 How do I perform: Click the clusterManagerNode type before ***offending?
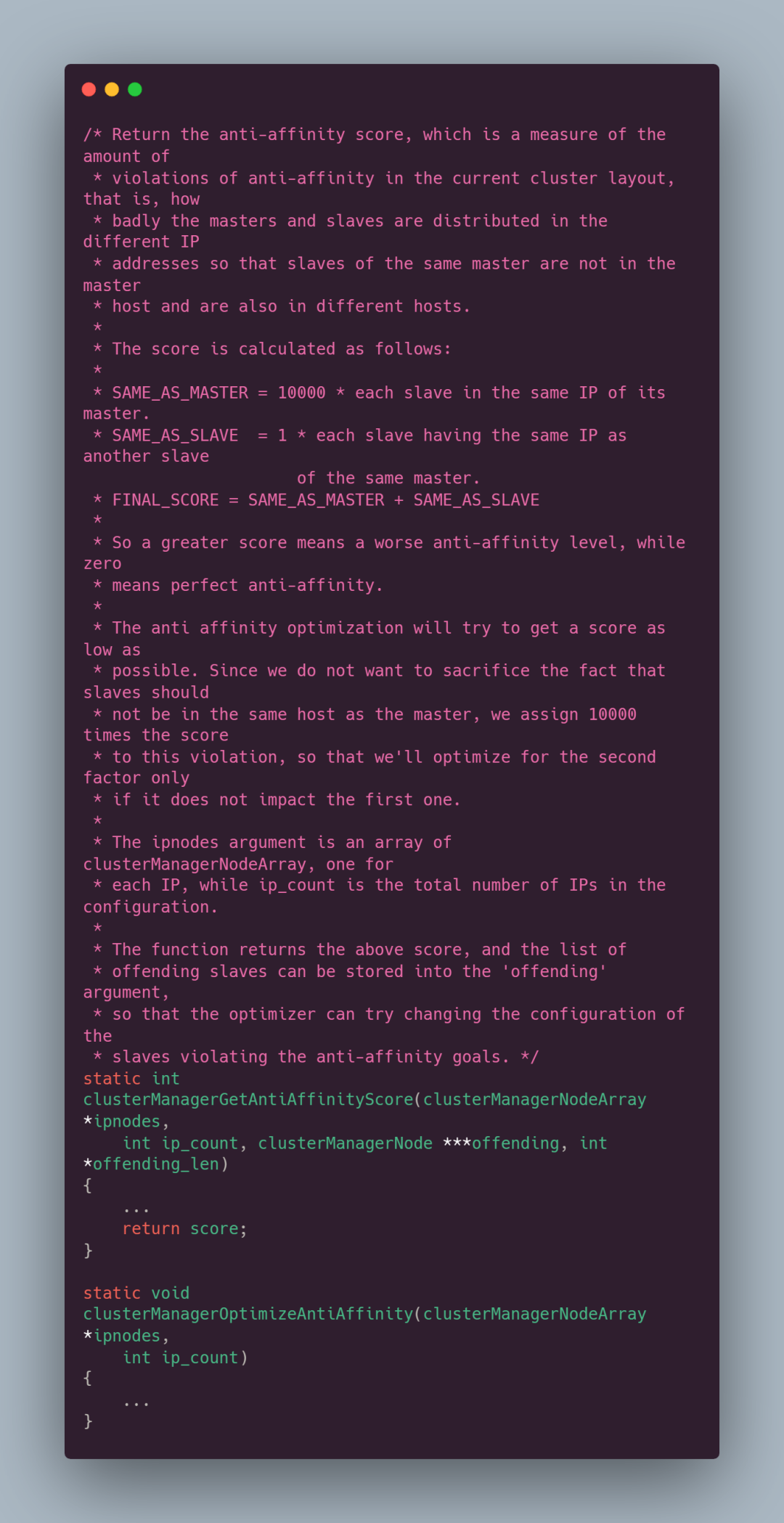(x=345, y=1143)
